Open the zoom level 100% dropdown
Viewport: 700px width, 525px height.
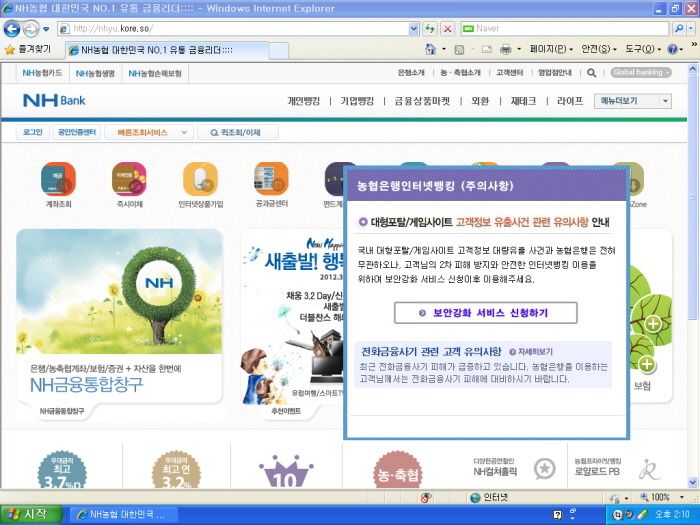[682, 497]
